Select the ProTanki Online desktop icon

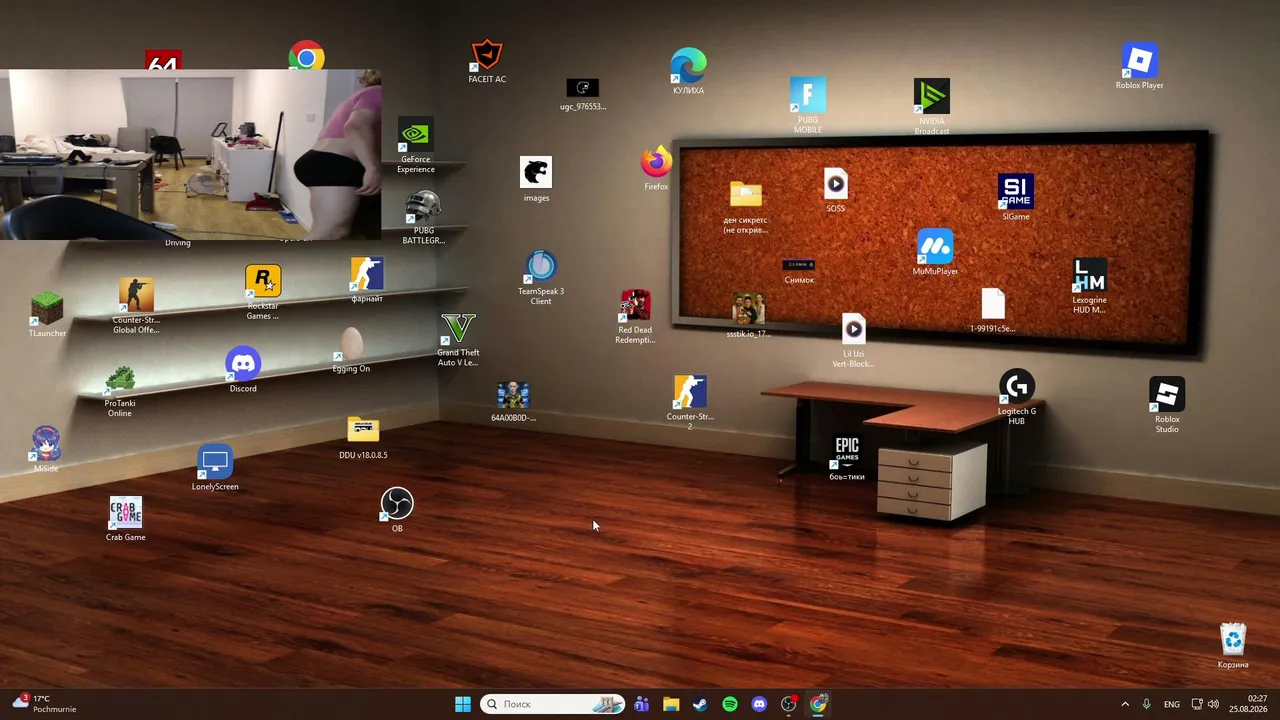[120, 391]
